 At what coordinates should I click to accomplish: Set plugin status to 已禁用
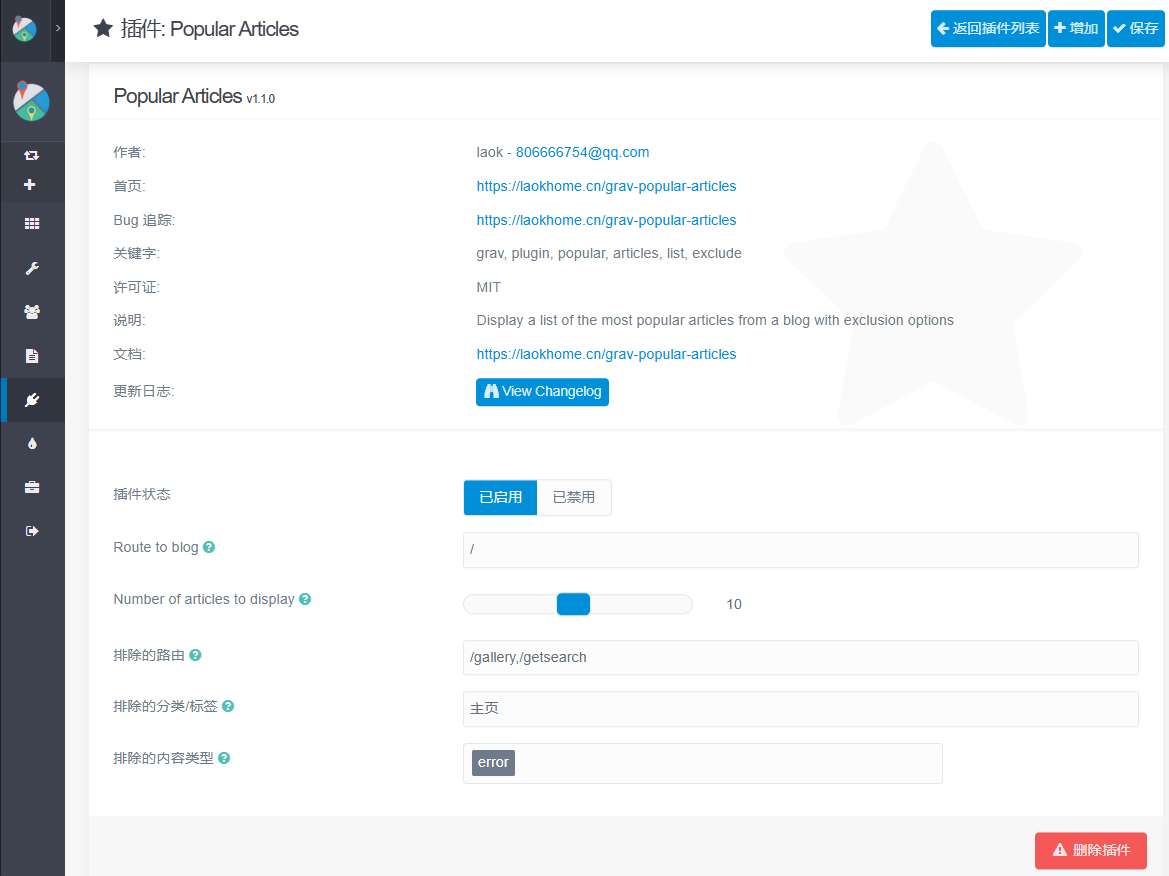click(x=574, y=497)
